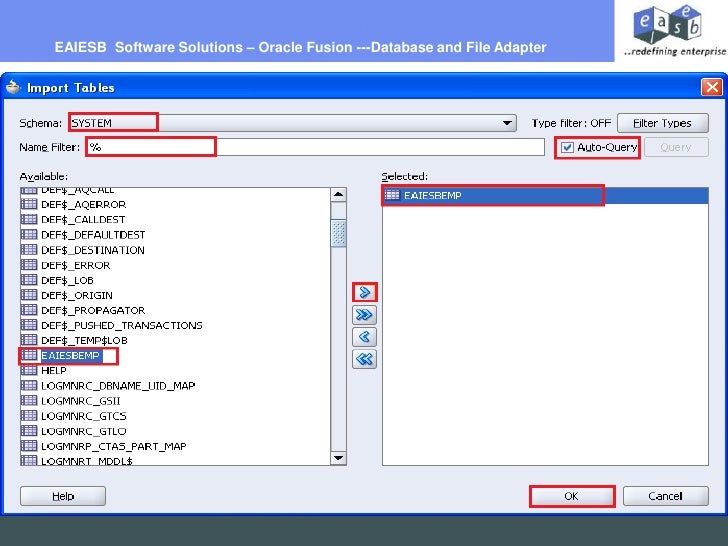Click the OK button
Image resolution: width=728 pixels, height=546 pixels.
coord(572,496)
